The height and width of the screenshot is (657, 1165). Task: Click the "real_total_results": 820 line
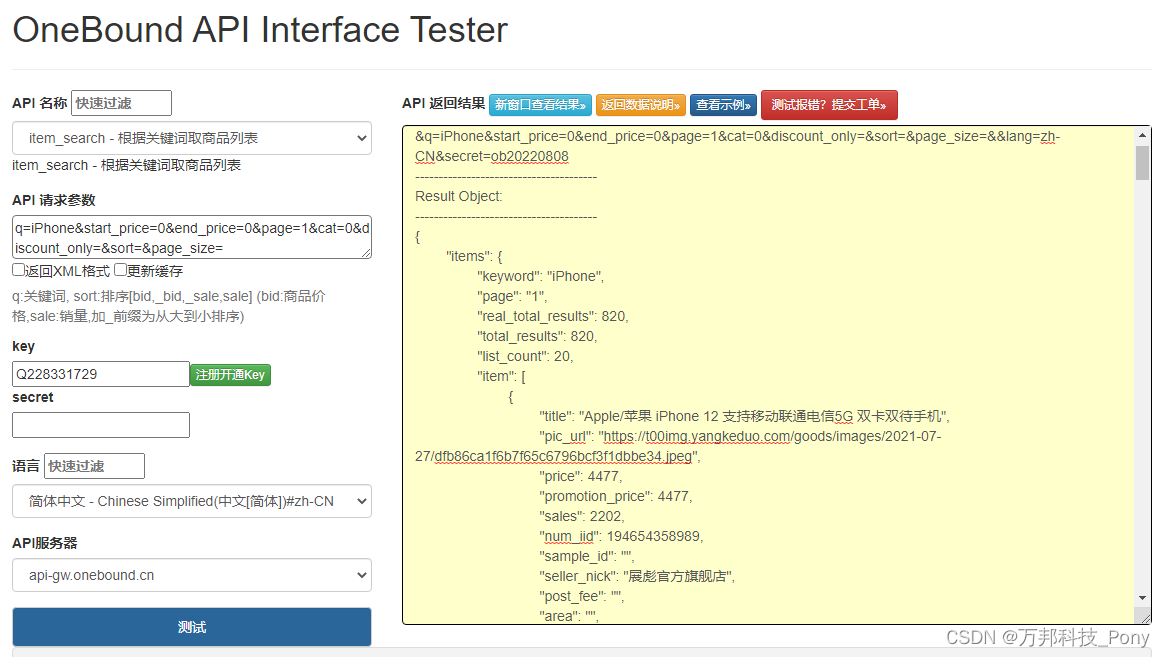pyautogui.click(x=553, y=317)
